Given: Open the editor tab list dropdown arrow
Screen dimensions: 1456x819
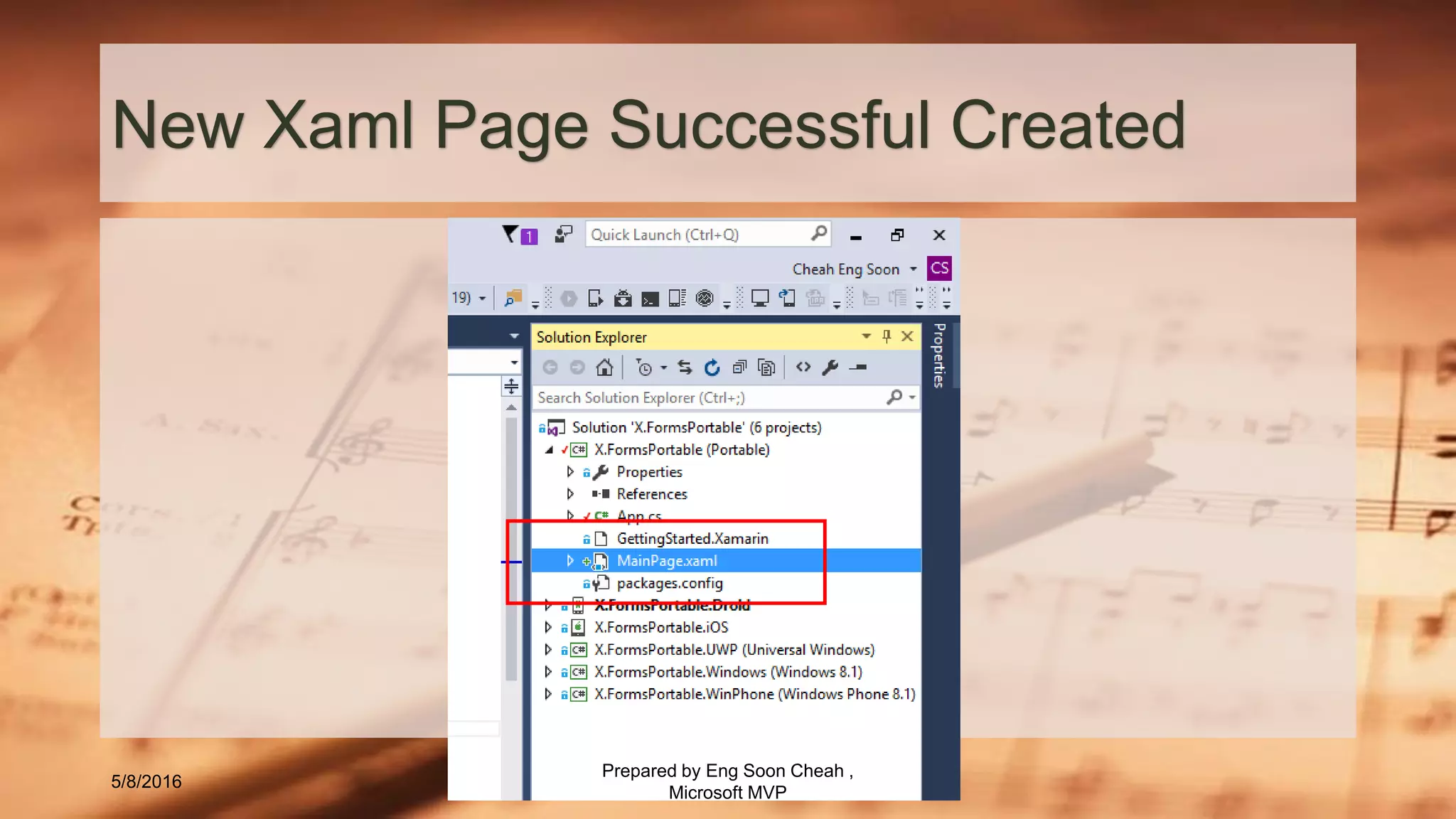Looking at the screenshot, I should 514,336.
